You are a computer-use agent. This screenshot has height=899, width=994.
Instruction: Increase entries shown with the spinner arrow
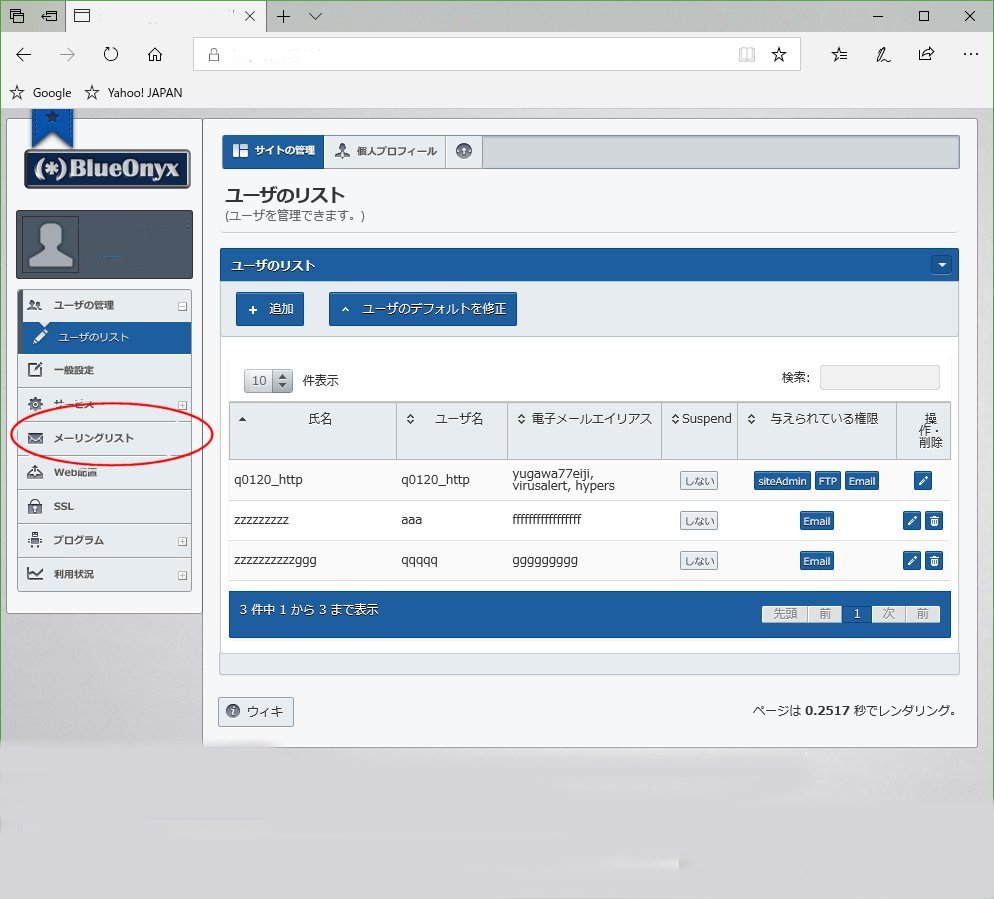click(x=283, y=375)
